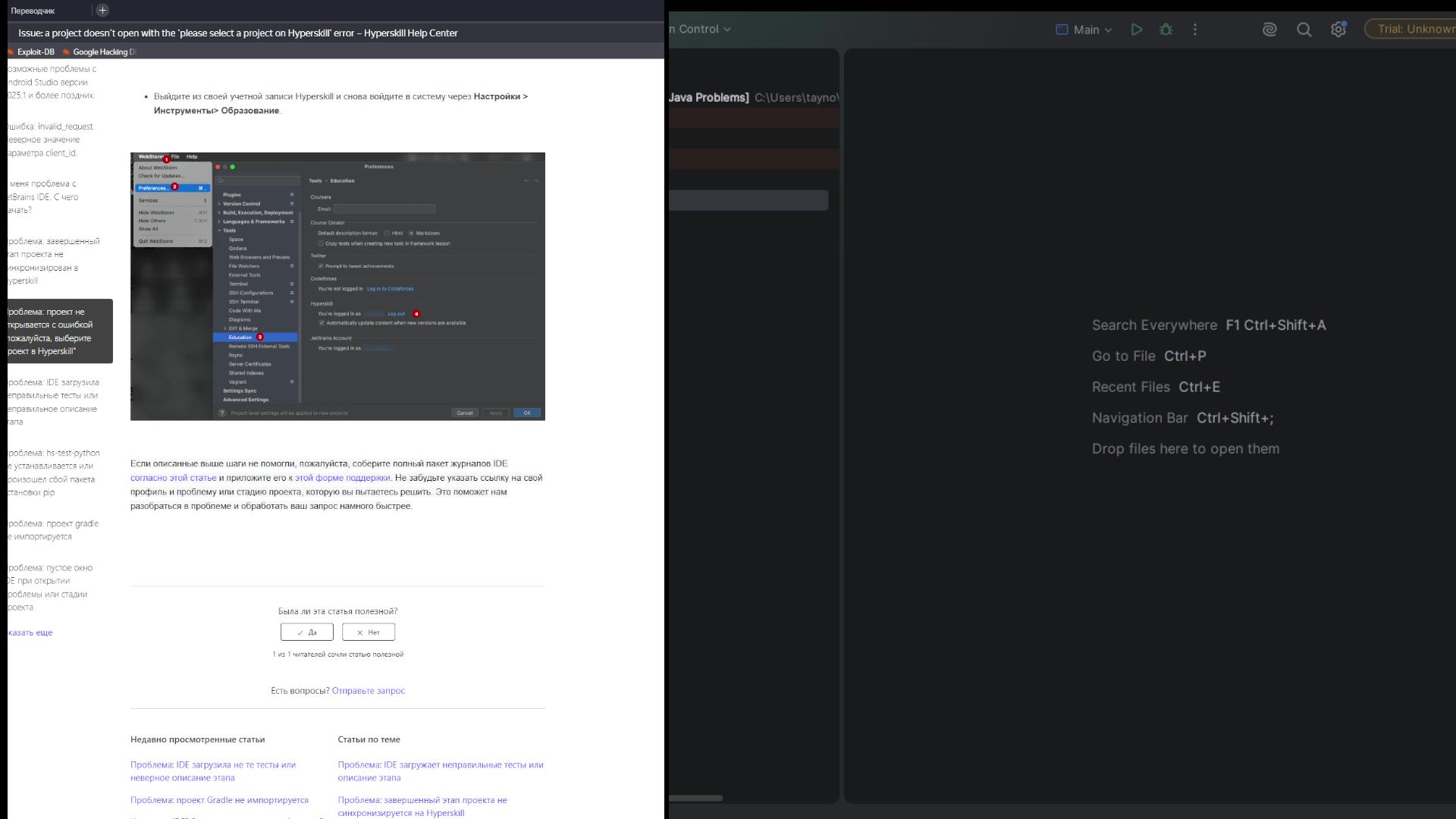Viewport: 1456px width, 819px height.
Task: Expand the Version Control dropdown chevron
Action: pos(727,30)
